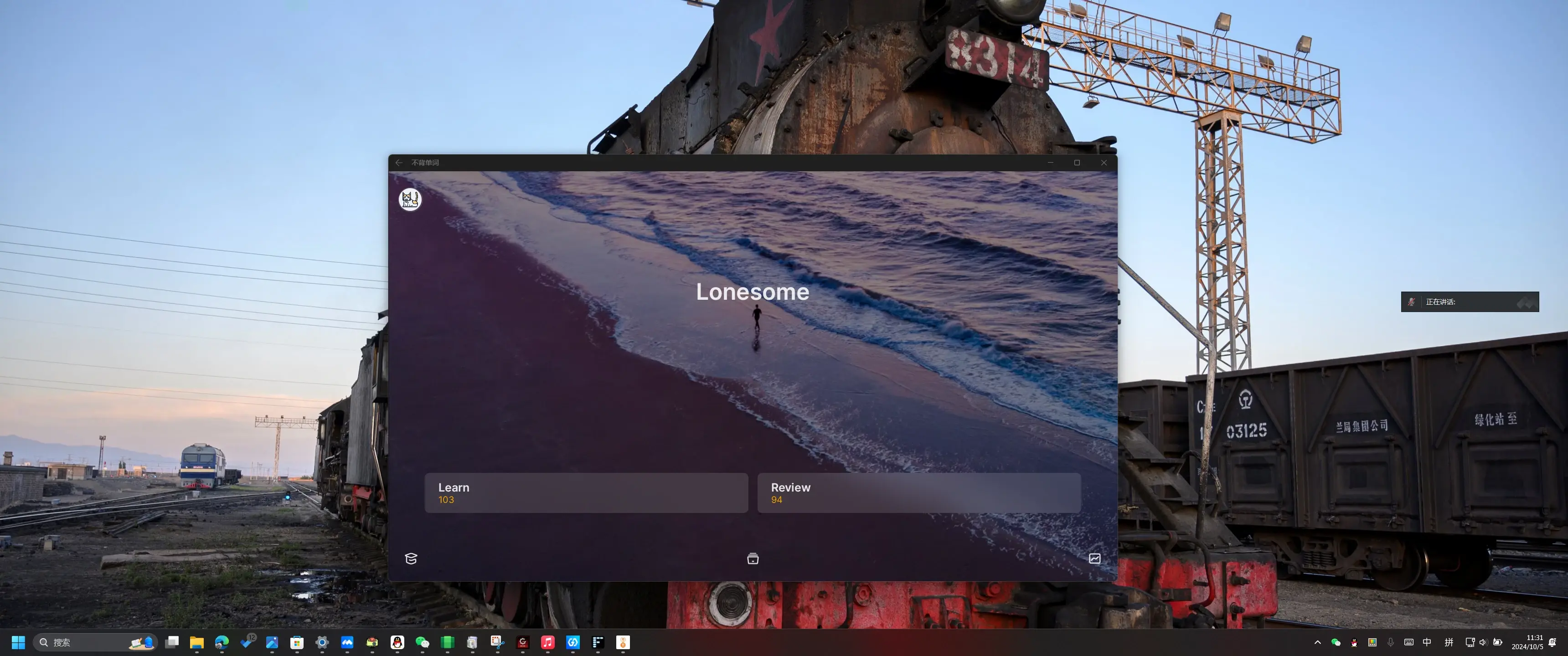The image size is (1568, 656).
Task: Minimize the 不背单词 window
Action: 1050,163
